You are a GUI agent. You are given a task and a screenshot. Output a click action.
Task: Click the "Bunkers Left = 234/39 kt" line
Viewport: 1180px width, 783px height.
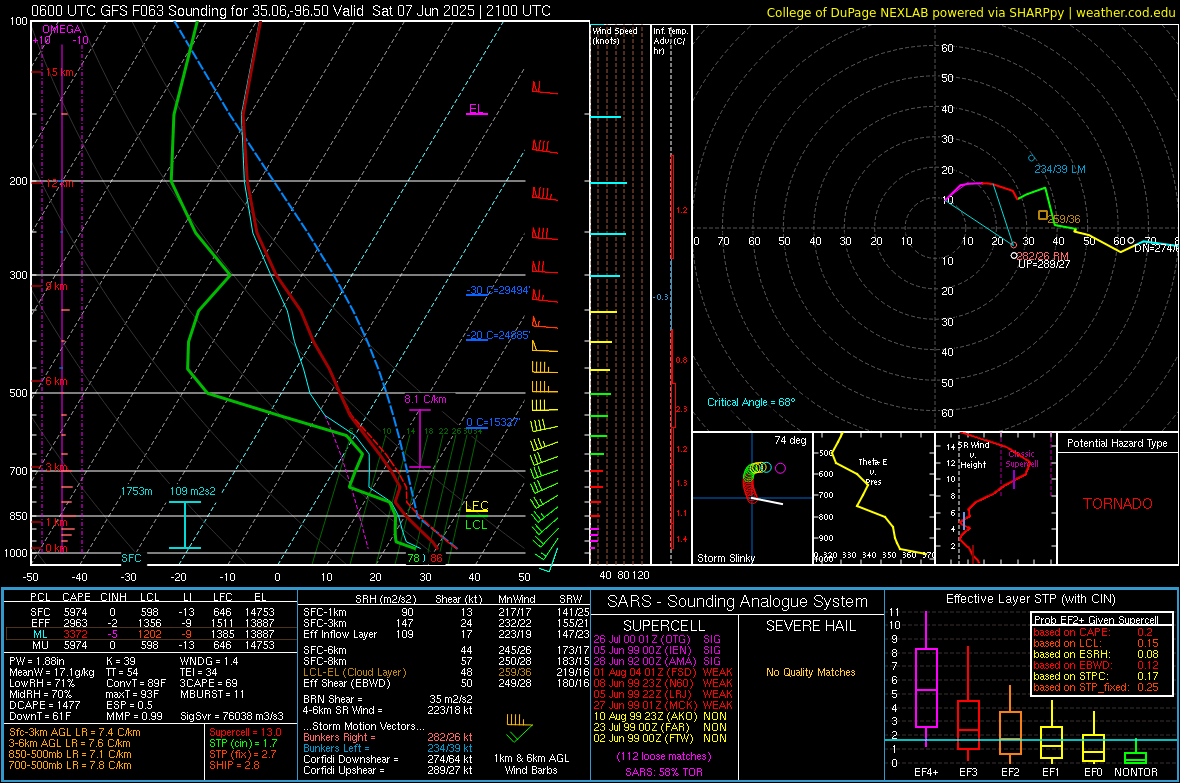(x=388, y=748)
